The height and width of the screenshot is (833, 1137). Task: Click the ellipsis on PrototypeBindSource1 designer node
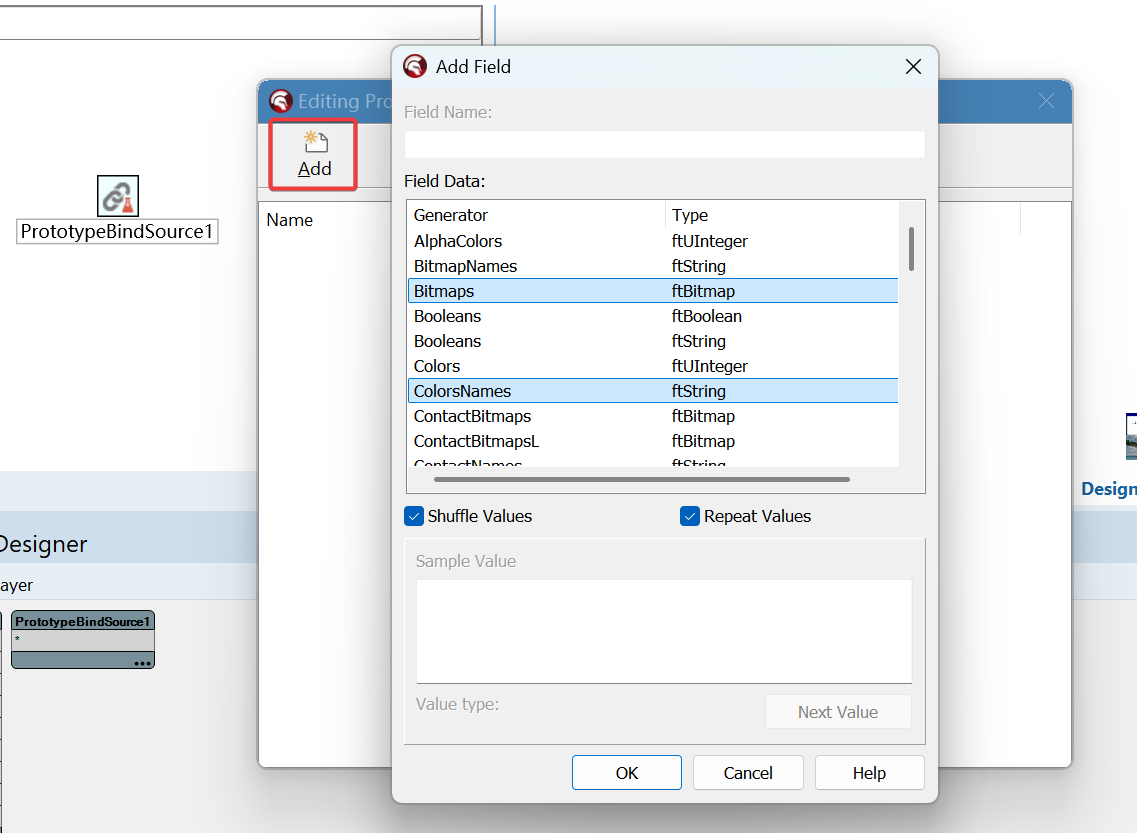[x=143, y=663]
